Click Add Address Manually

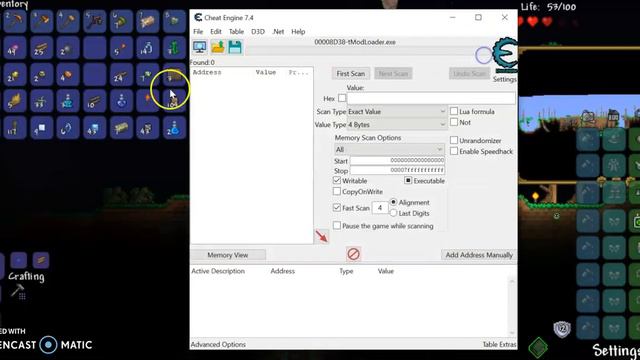point(479,255)
